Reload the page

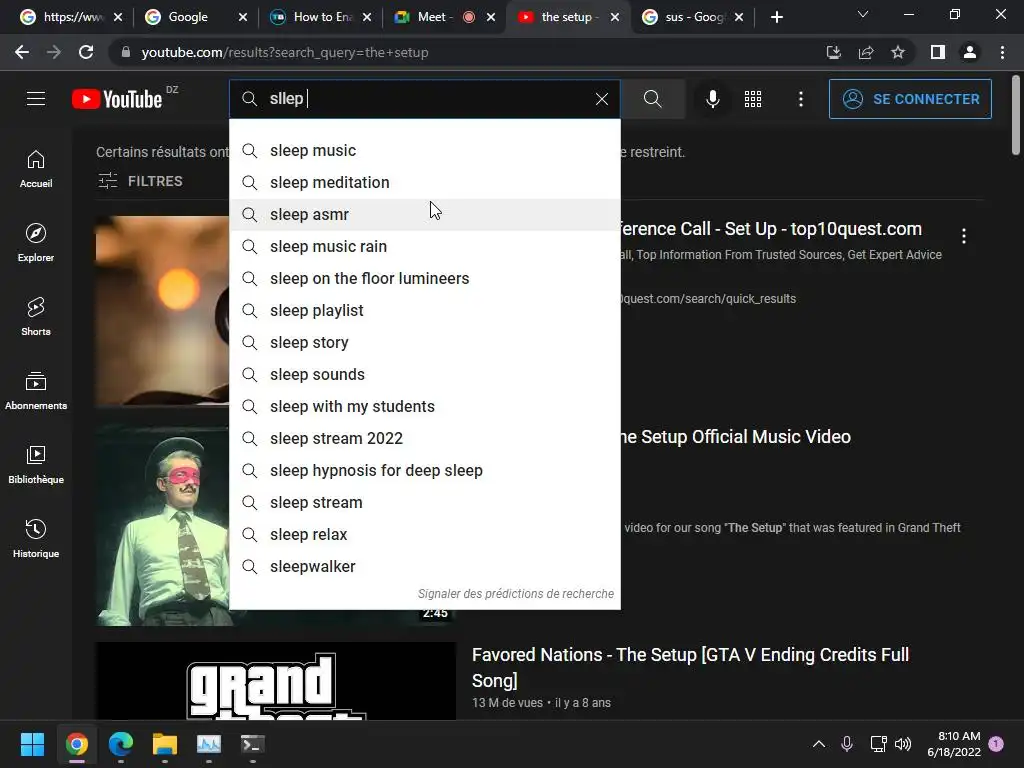coord(86,52)
